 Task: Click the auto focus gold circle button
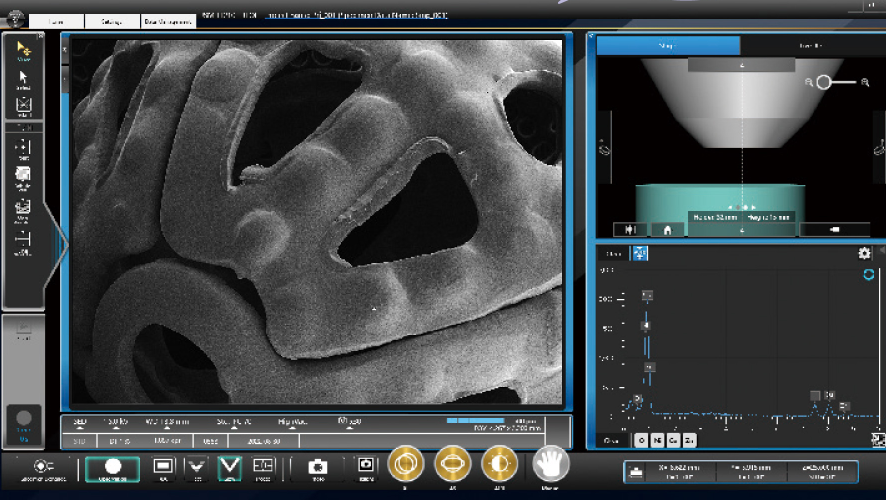pos(406,464)
